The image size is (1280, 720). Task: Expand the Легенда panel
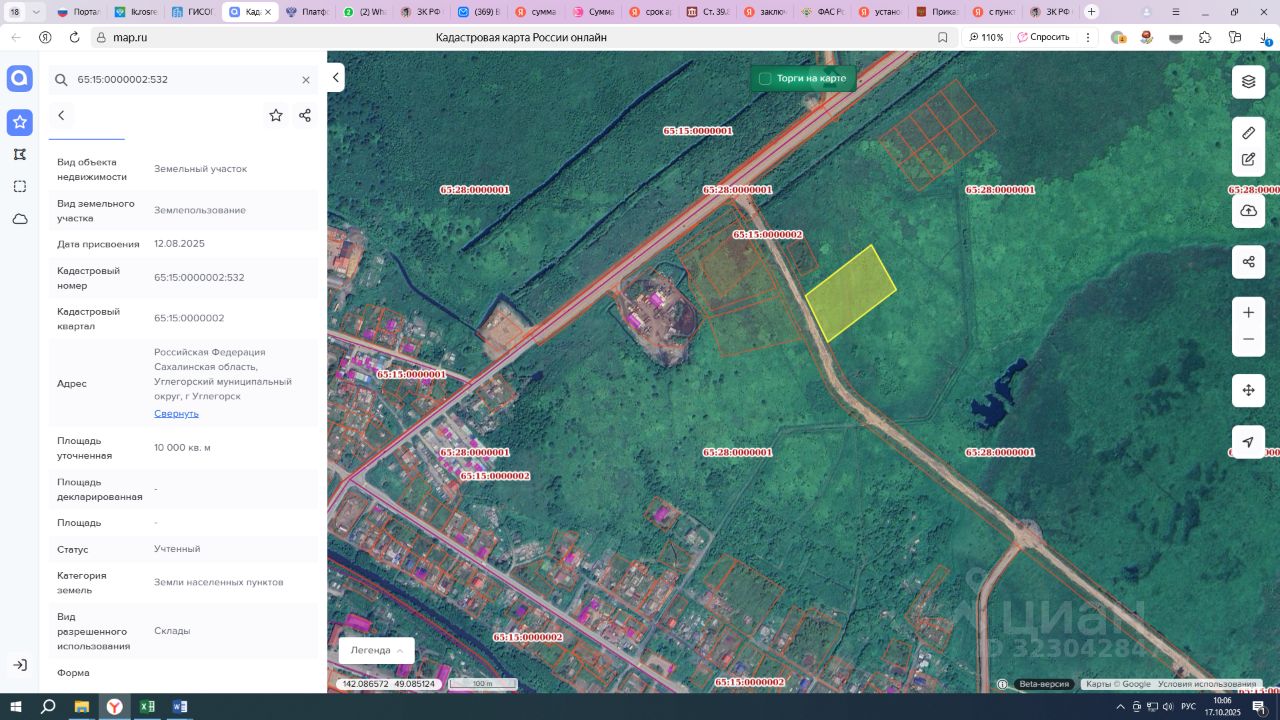[x=376, y=650]
